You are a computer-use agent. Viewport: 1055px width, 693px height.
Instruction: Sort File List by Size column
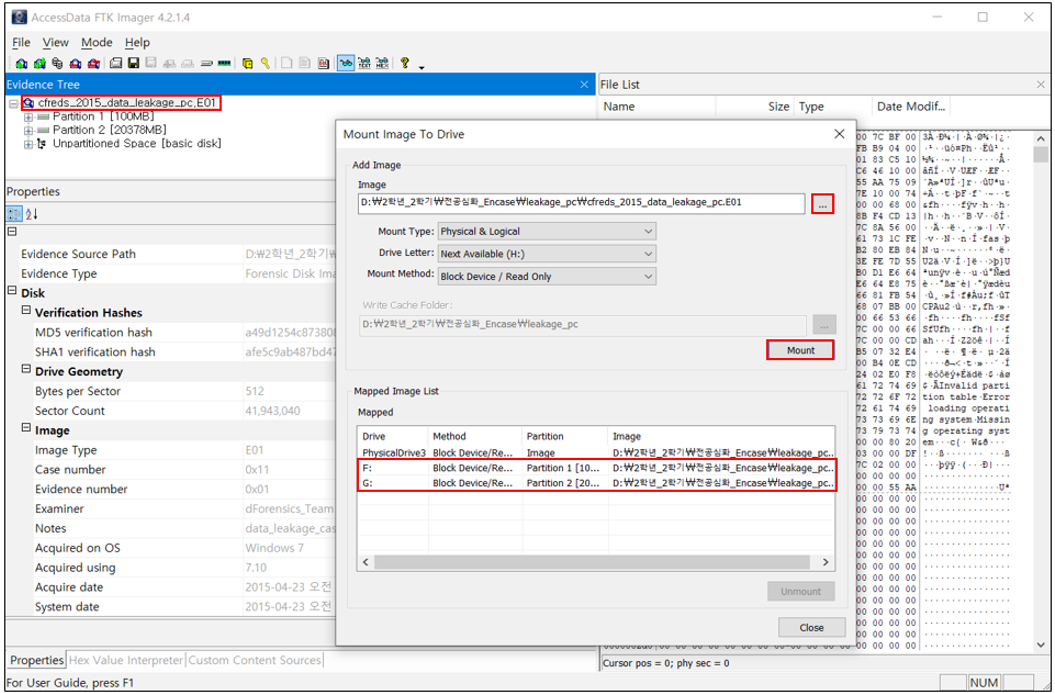(755, 106)
